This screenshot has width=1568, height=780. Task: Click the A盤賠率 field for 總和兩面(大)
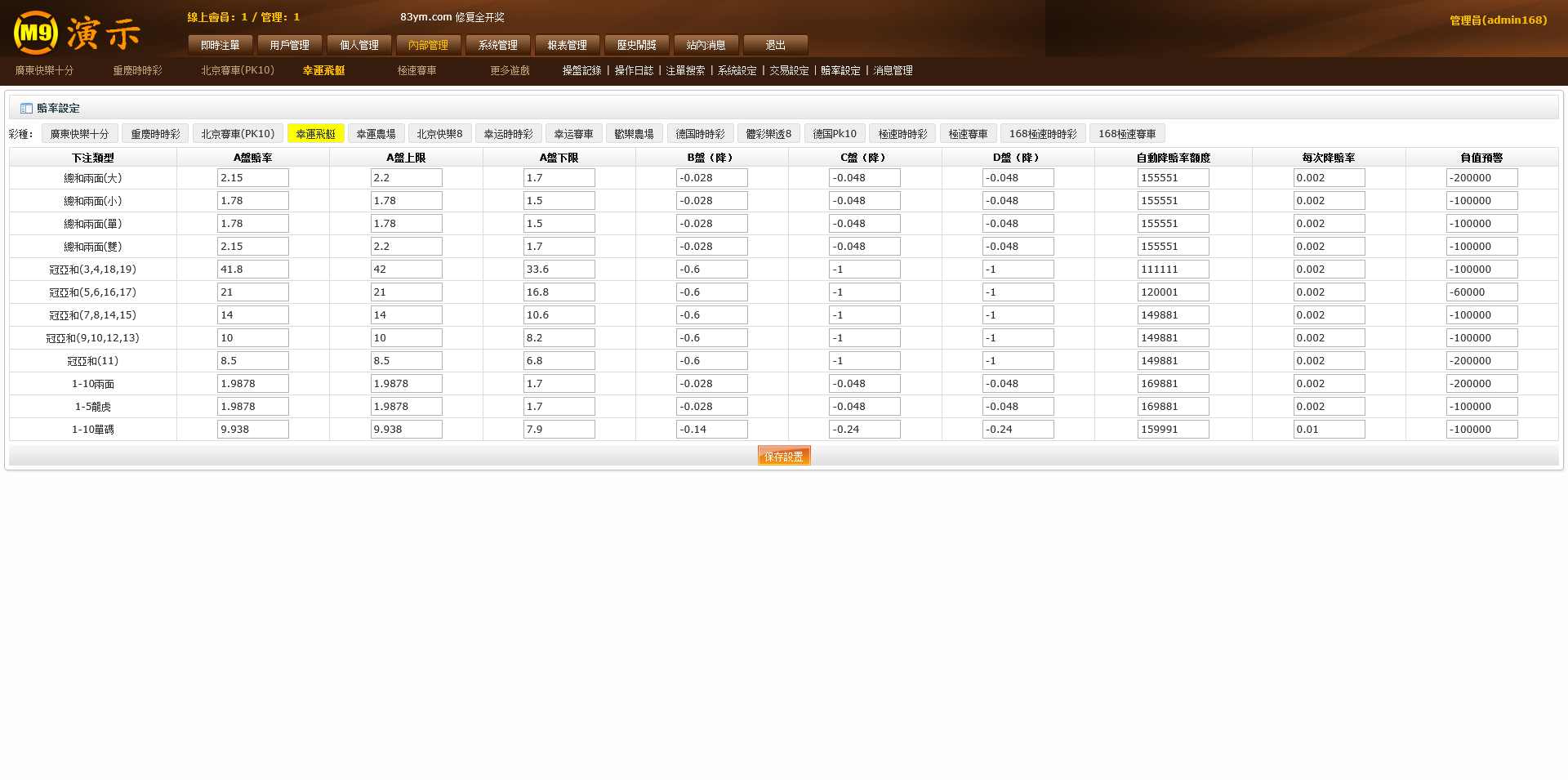point(252,178)
